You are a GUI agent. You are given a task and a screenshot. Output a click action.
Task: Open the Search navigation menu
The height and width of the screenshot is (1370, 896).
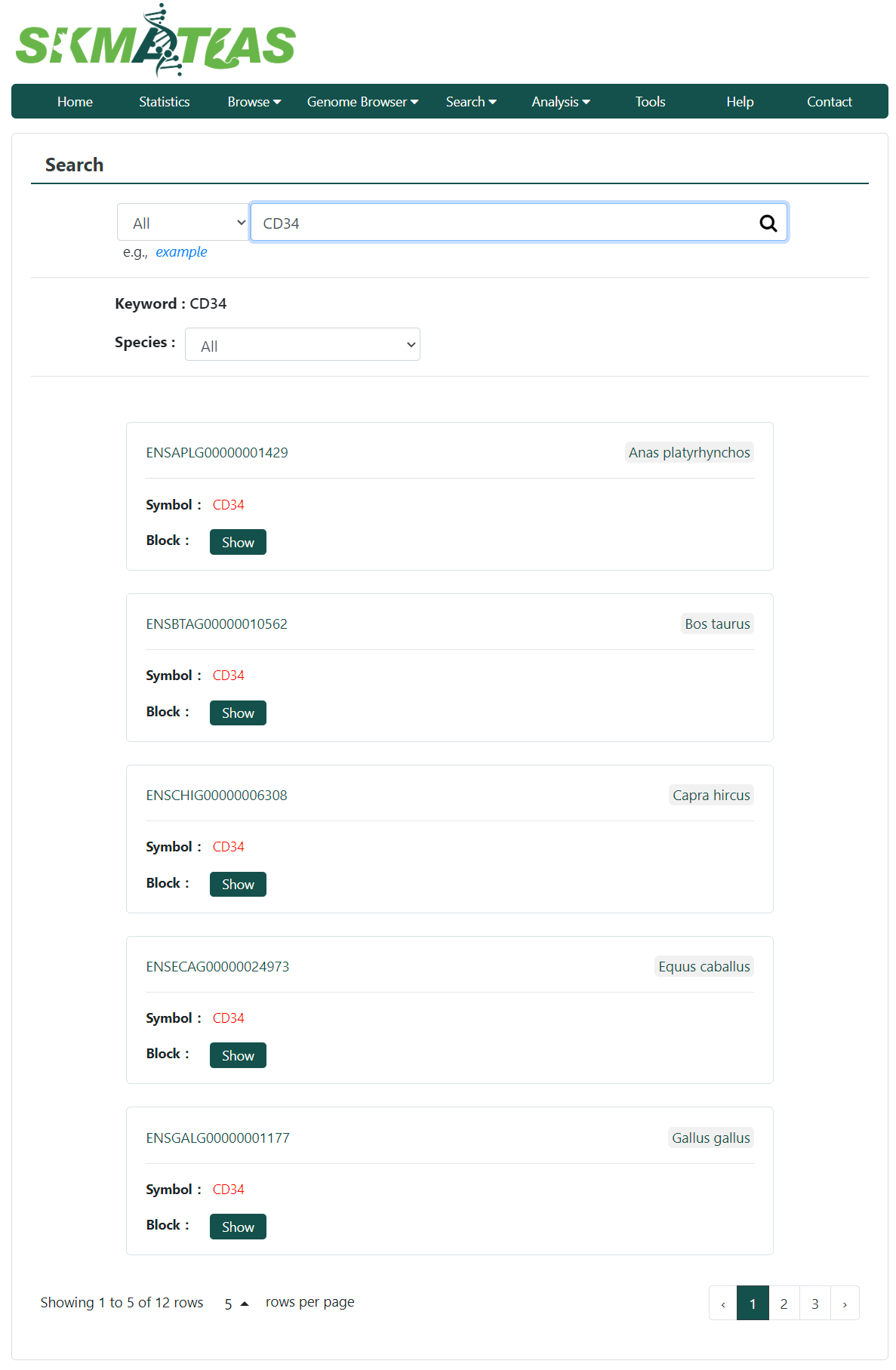click(471, 102)
